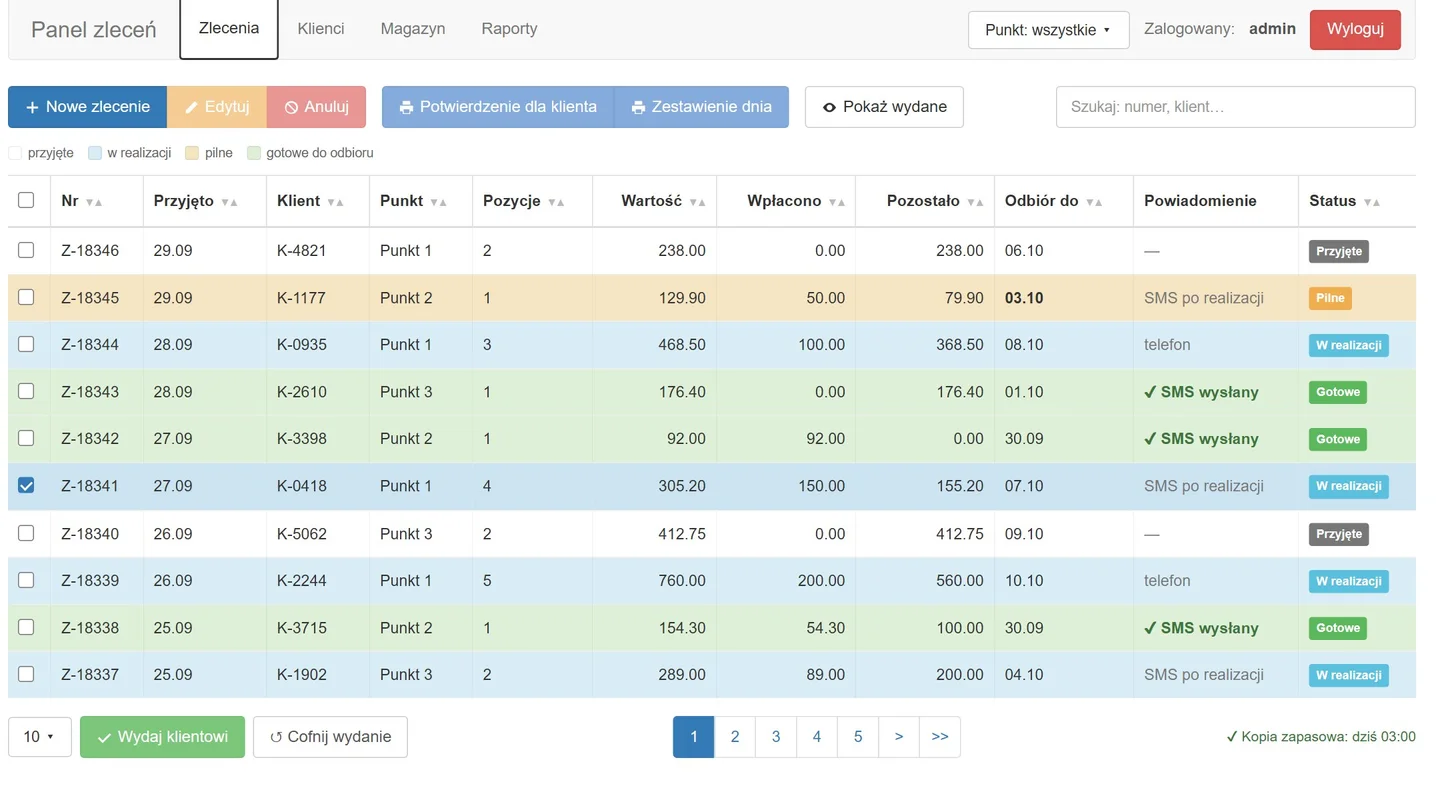Show issued orders with Pokaż wydane
The height and width of the screenshot is (800, 1440).
click(x=884, y=107)
